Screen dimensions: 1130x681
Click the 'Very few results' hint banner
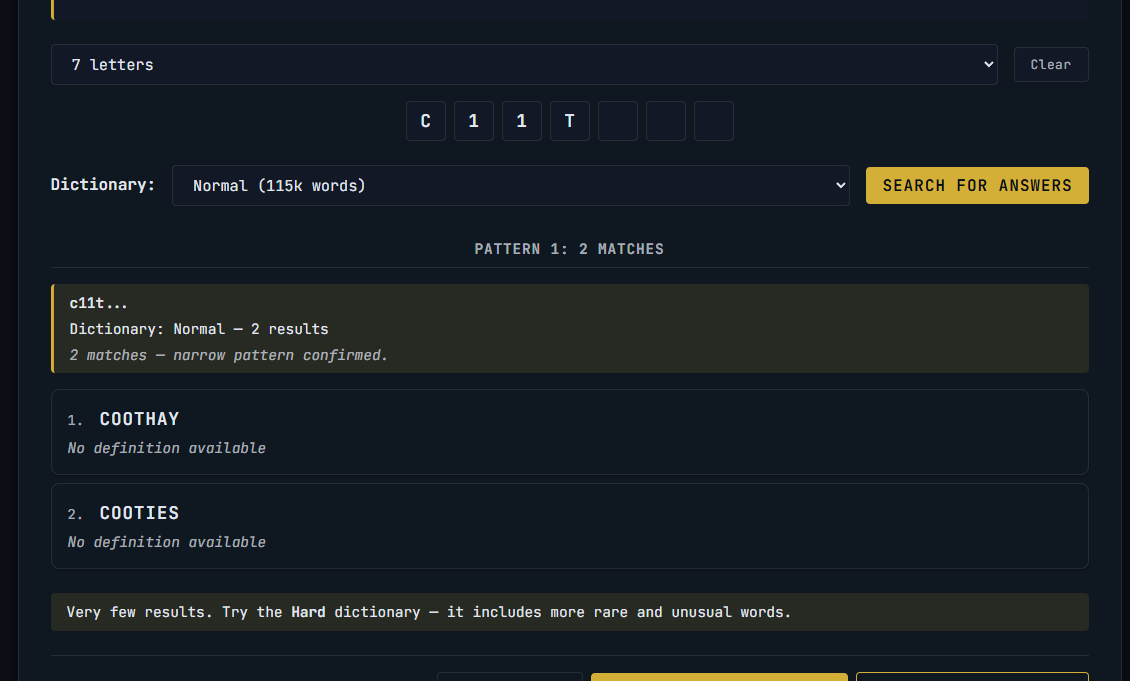coord(570,612)
